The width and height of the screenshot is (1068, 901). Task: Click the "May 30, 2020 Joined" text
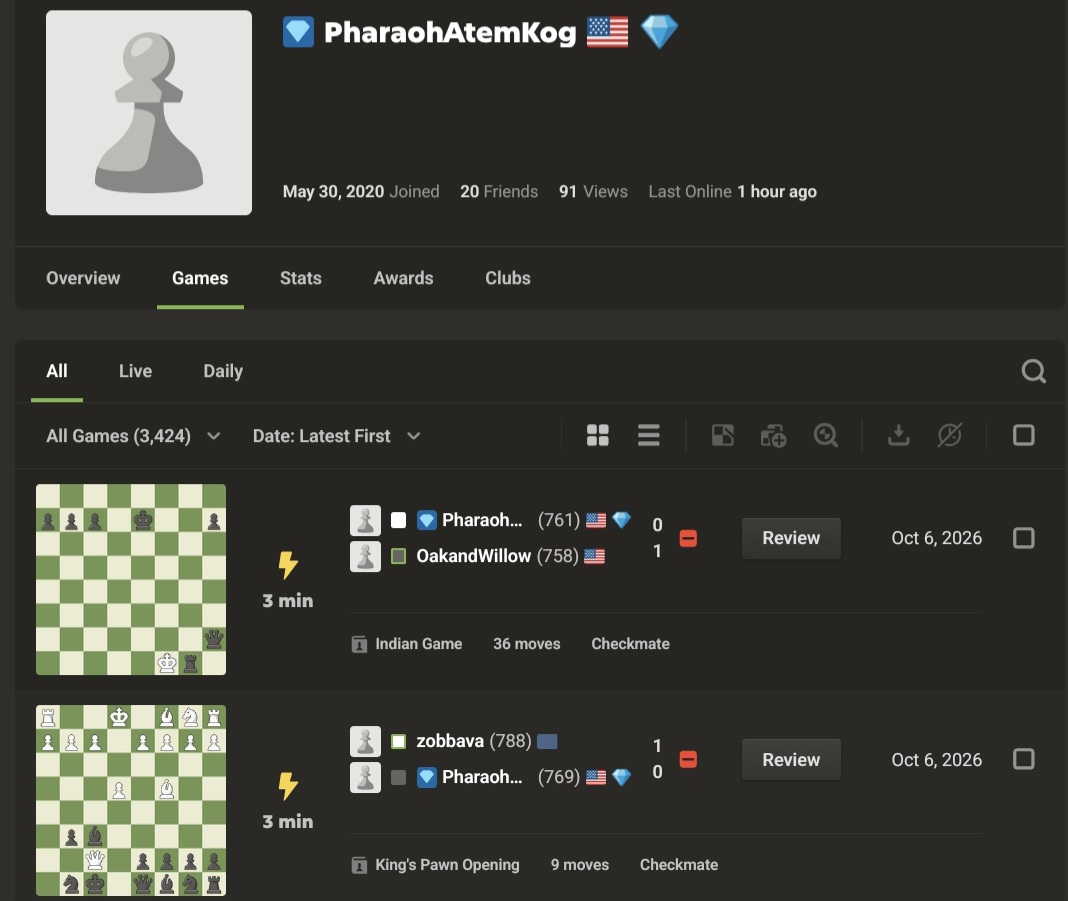tap(361, 191)
